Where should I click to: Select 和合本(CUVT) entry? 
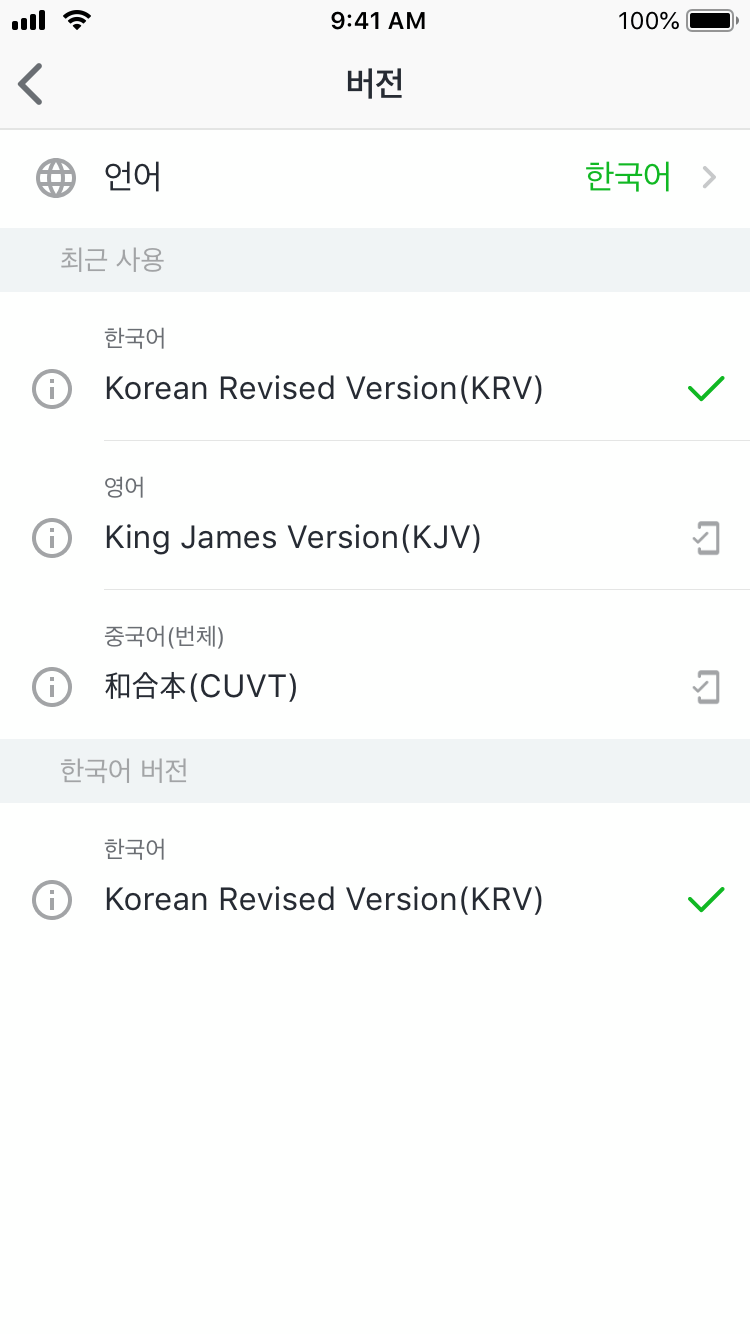pos(201,687)
